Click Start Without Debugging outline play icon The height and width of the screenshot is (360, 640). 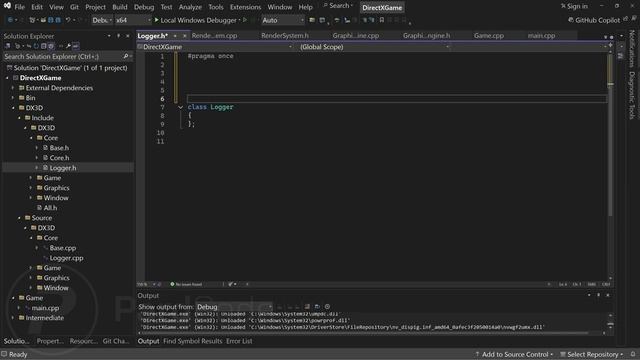point(245,20)
